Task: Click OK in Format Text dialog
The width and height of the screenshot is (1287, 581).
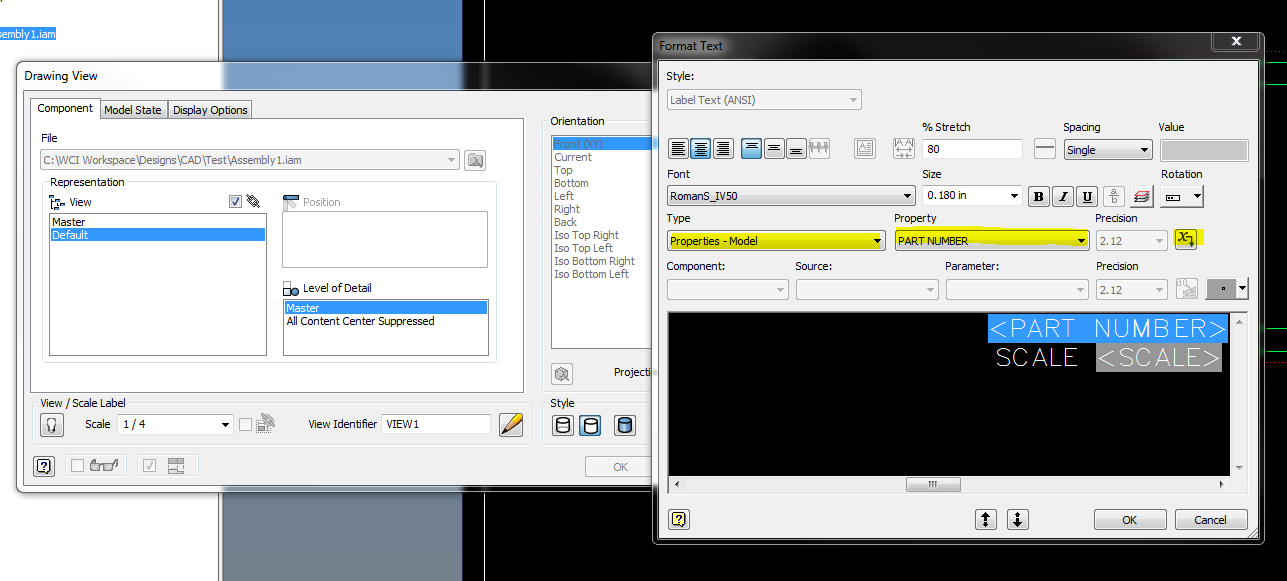Action: [1130, 520]
